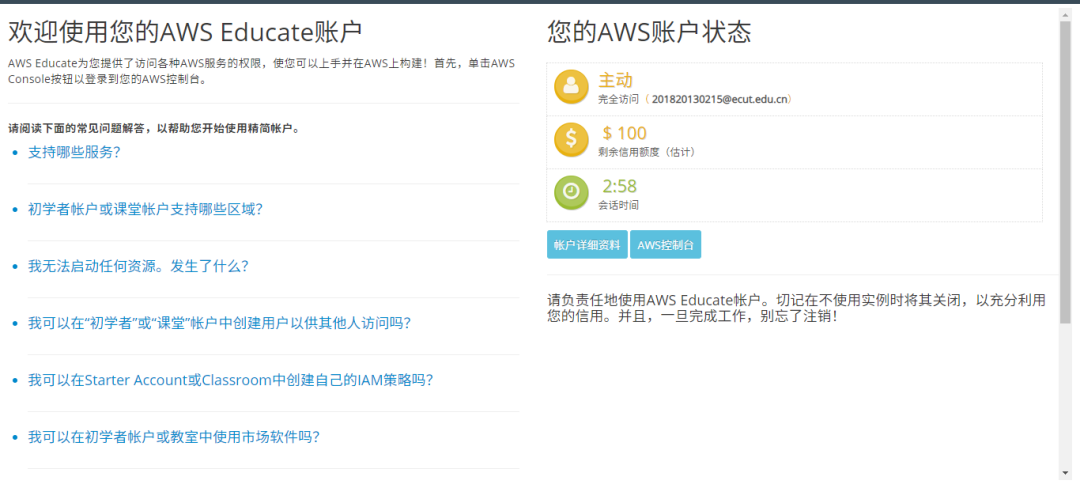Open the 帐户详细资料 button

tap(587, 244)
